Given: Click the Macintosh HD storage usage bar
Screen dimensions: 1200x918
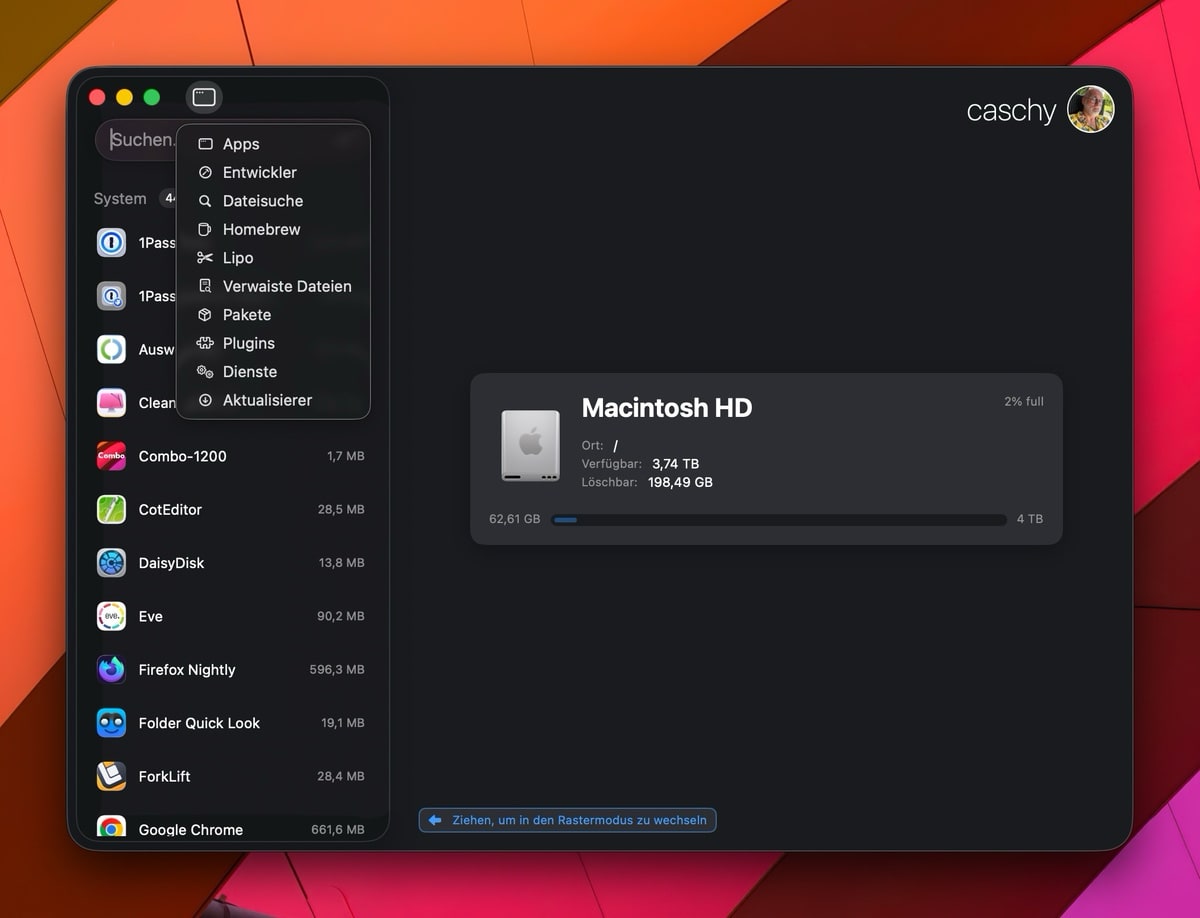Looking at the screenshot, I should pos(778,520).
